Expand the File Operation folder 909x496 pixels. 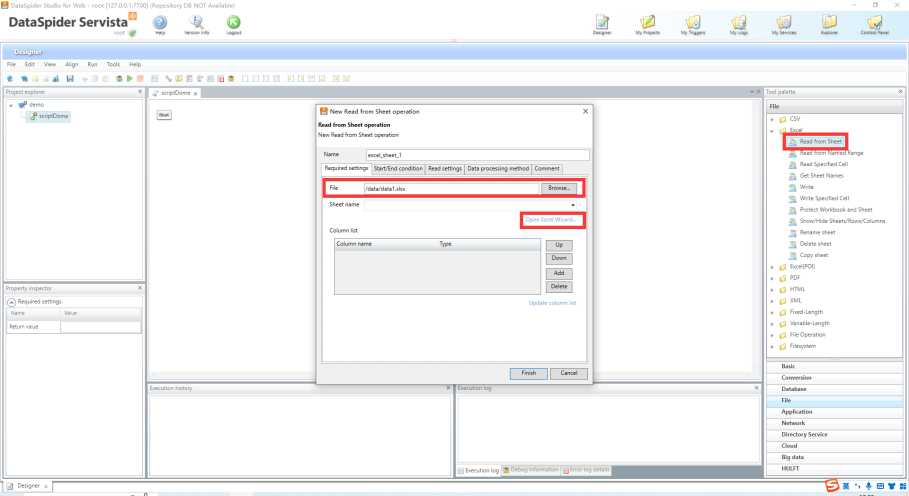click(772, 335)
